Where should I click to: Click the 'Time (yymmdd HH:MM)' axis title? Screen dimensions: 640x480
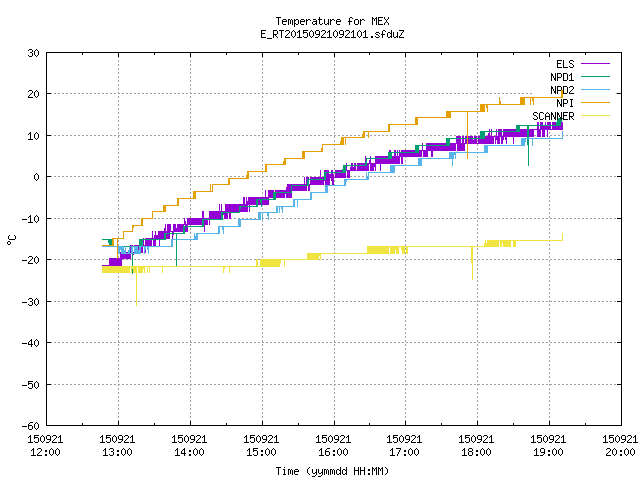(x=332, y=471)
